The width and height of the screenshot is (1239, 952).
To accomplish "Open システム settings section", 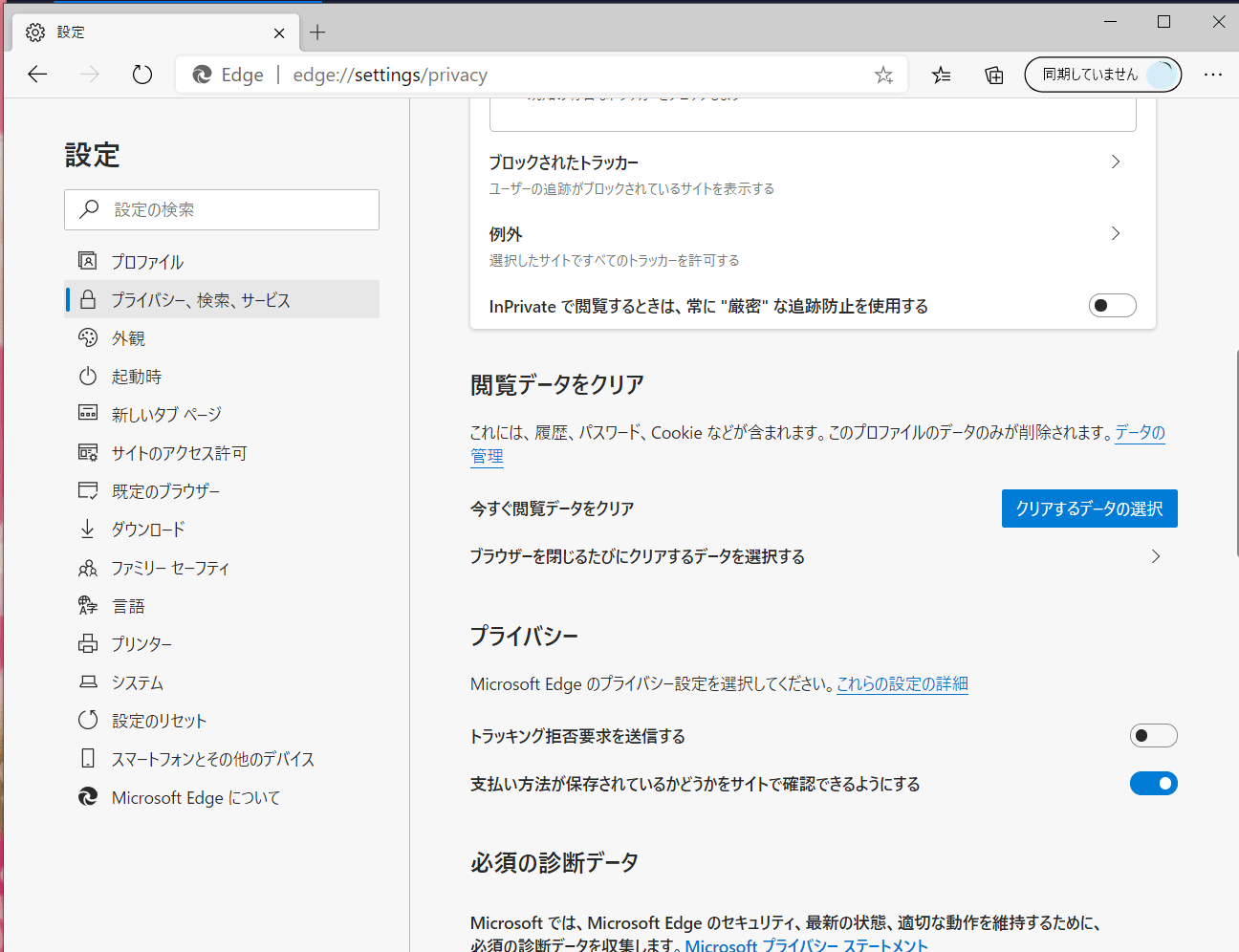I will tap(222, 682).
